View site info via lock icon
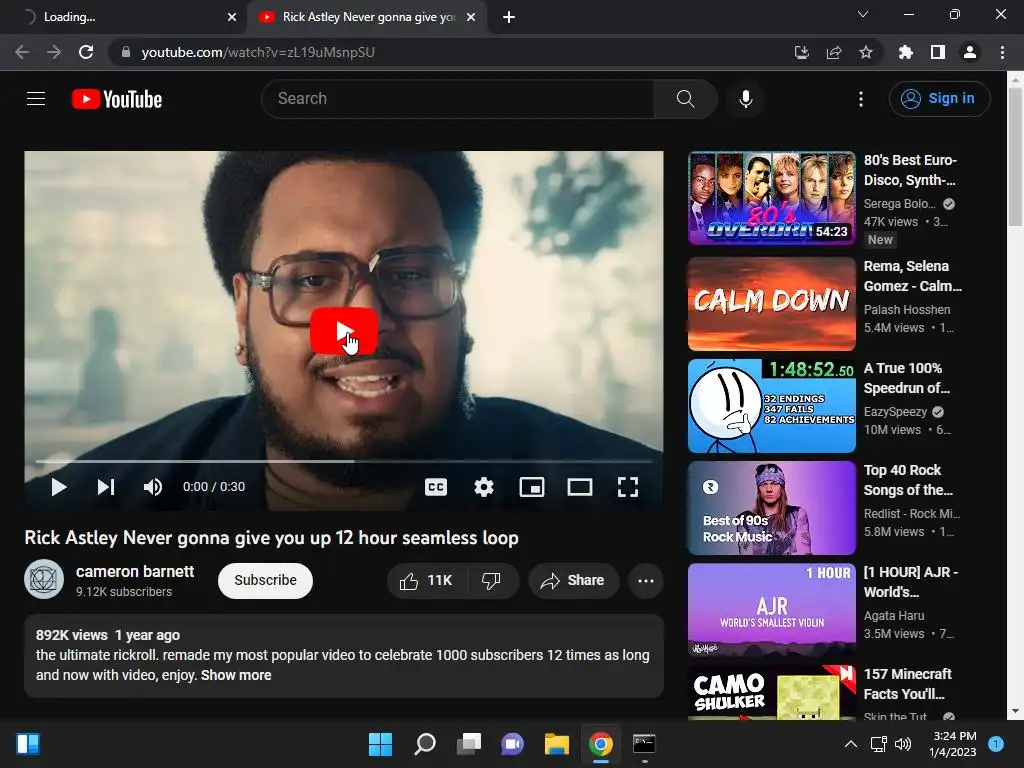 (126, 52)
